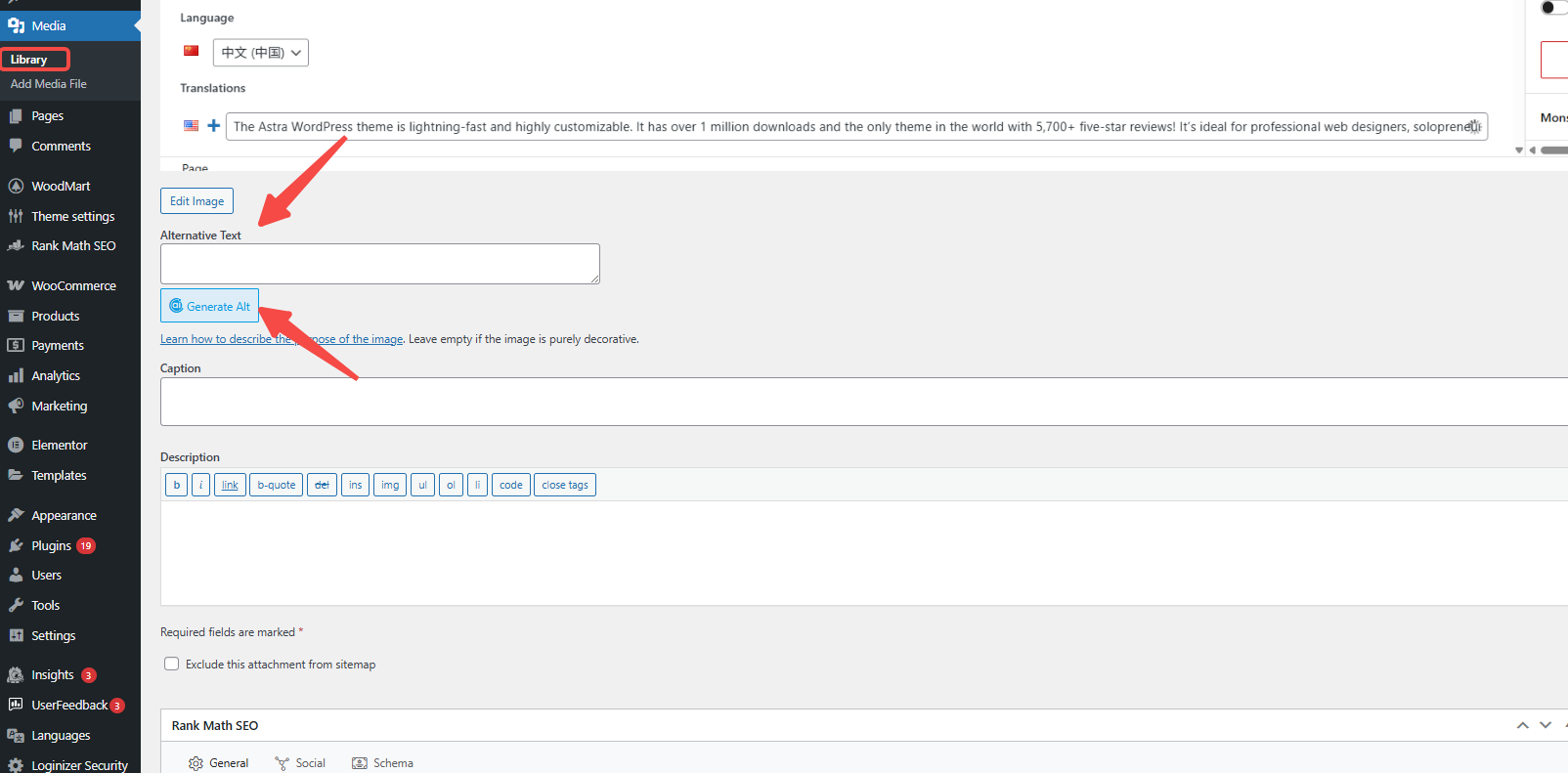The width and height of the screenshot is (1568, 773).
Task: Click the Tools wrench icon
Action: click(16, 605)
